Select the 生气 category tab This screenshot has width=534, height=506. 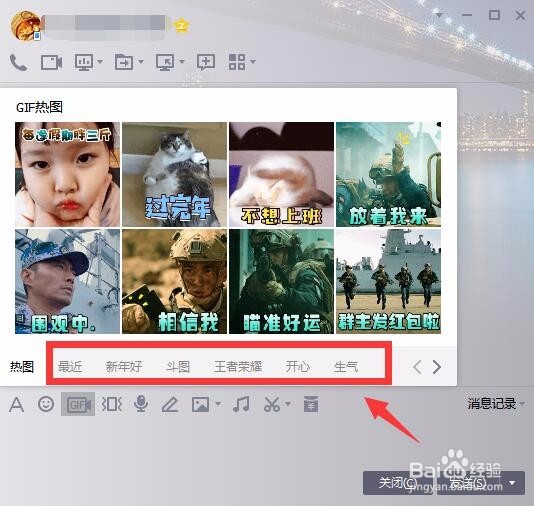click(346, 367)
